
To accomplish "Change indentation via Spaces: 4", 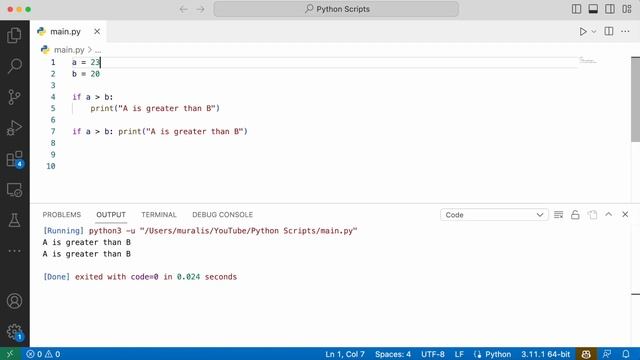I will (x=393, y=354).
